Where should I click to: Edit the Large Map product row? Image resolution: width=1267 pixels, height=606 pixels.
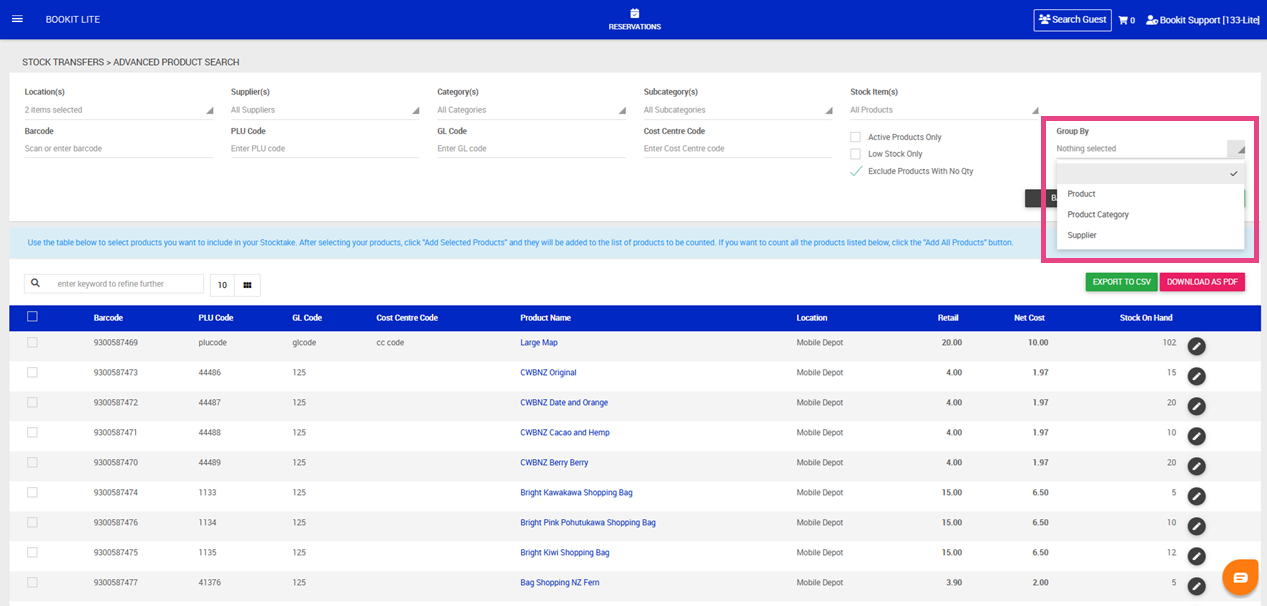coord(1196,346)
